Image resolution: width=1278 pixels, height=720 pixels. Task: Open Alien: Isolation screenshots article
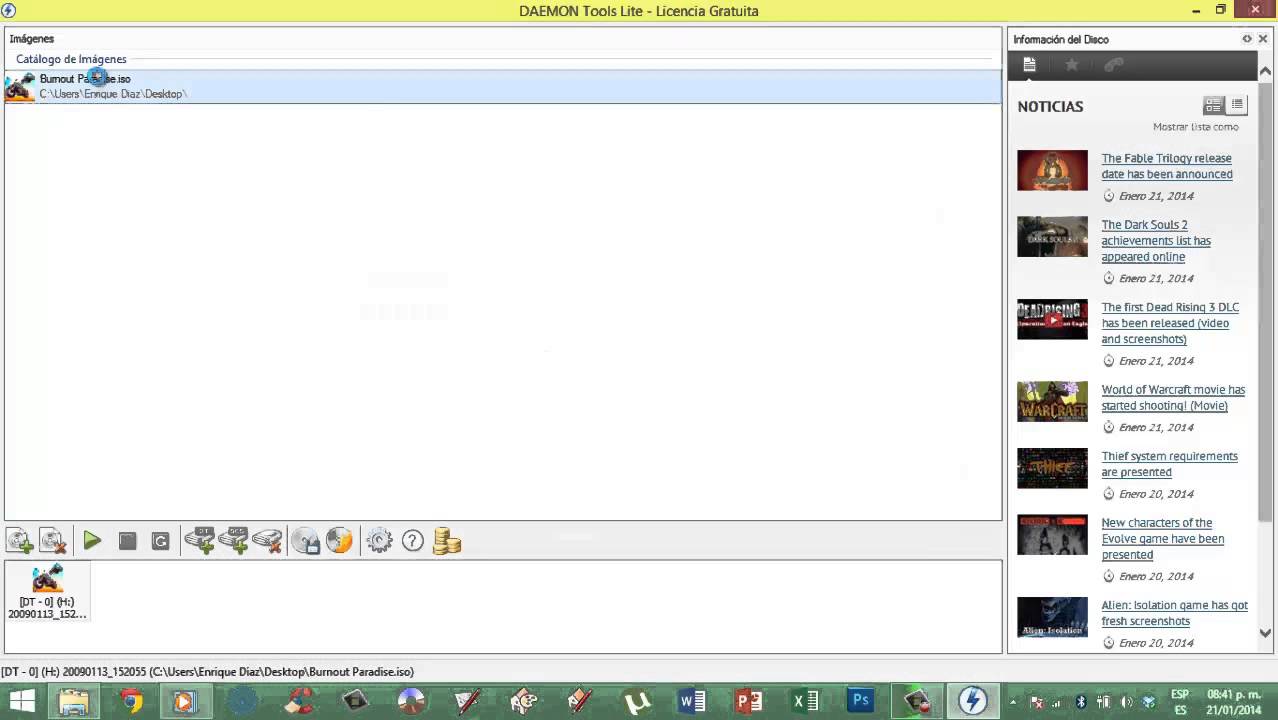point(1174,613)
